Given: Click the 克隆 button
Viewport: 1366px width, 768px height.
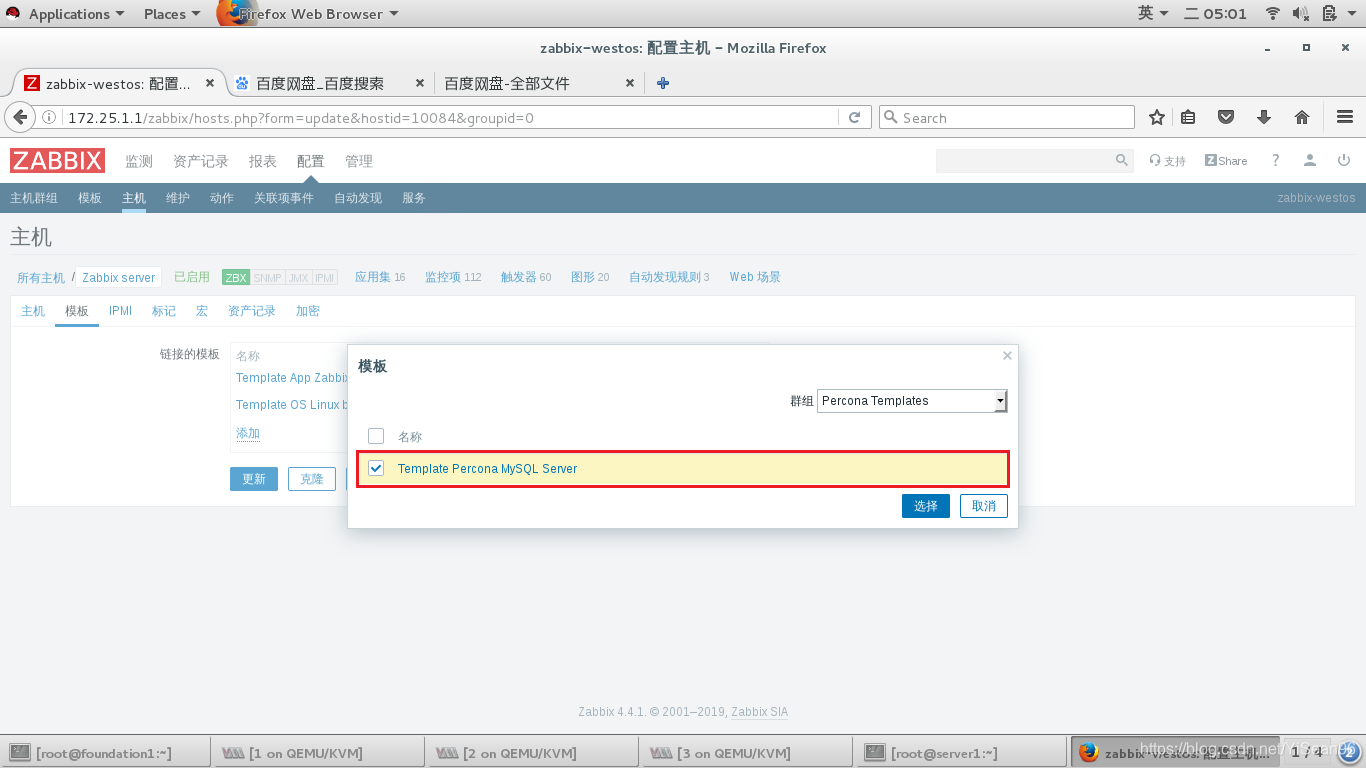Looking at the screenshot, I should [312, 479].
